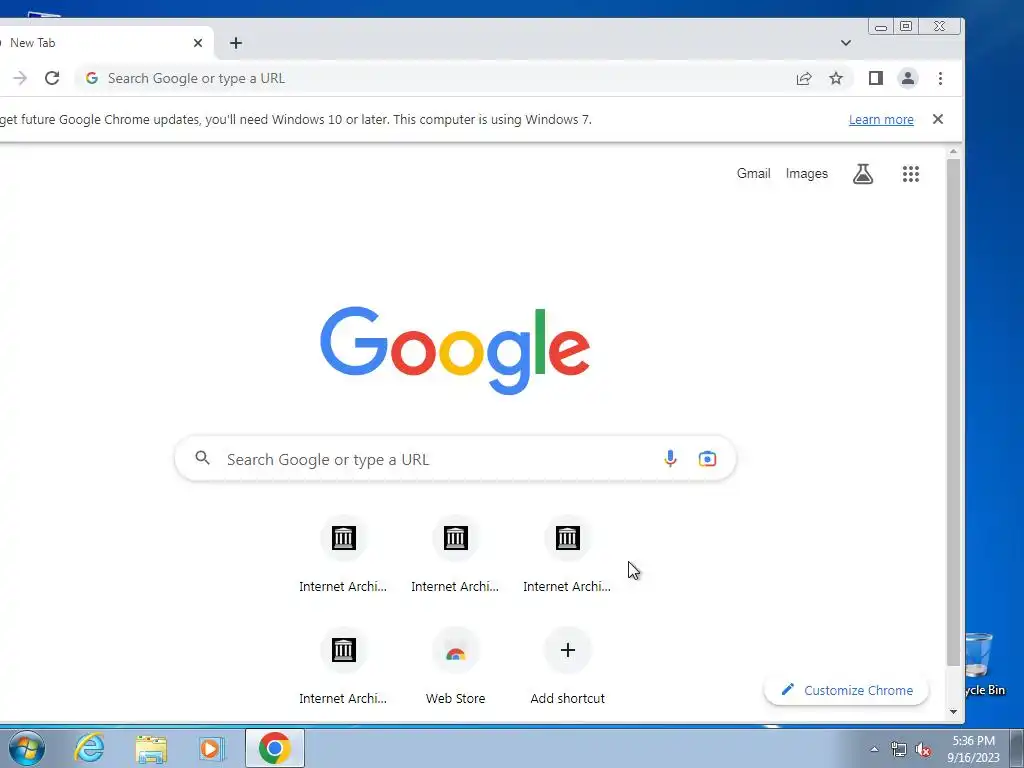Open the first Internet Archive shortcut in the top row
This screenshot has width=1024, height=768.
point(343,554)
